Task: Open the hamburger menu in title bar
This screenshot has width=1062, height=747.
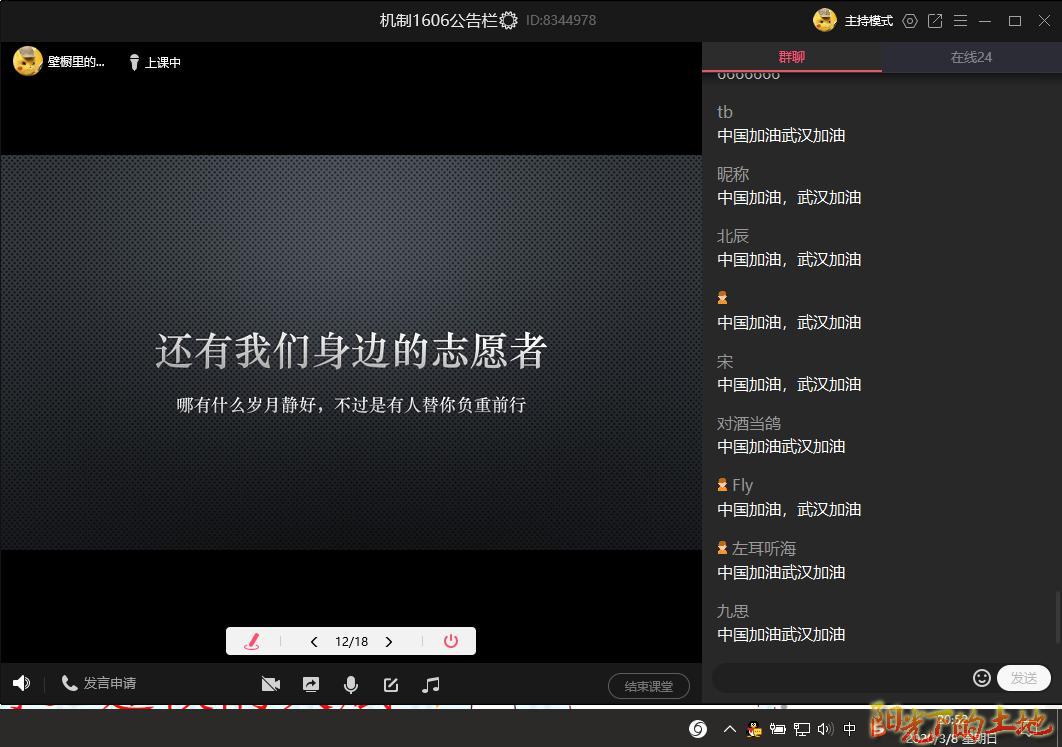Action: tap(960, 21)
